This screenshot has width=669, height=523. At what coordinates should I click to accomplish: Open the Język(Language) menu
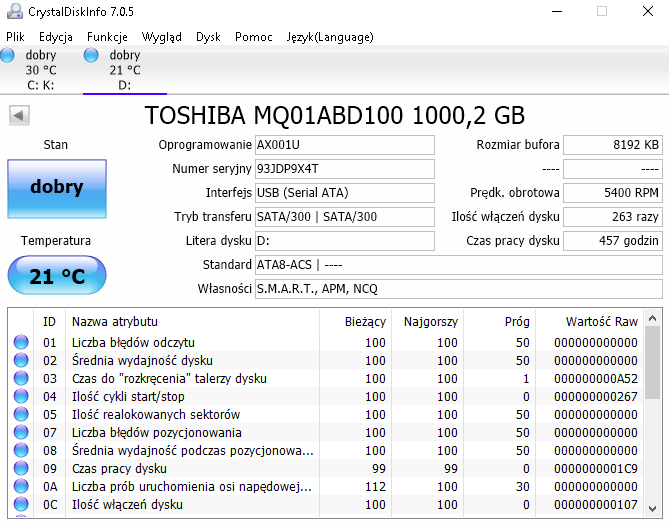click(x=330, y=37)
